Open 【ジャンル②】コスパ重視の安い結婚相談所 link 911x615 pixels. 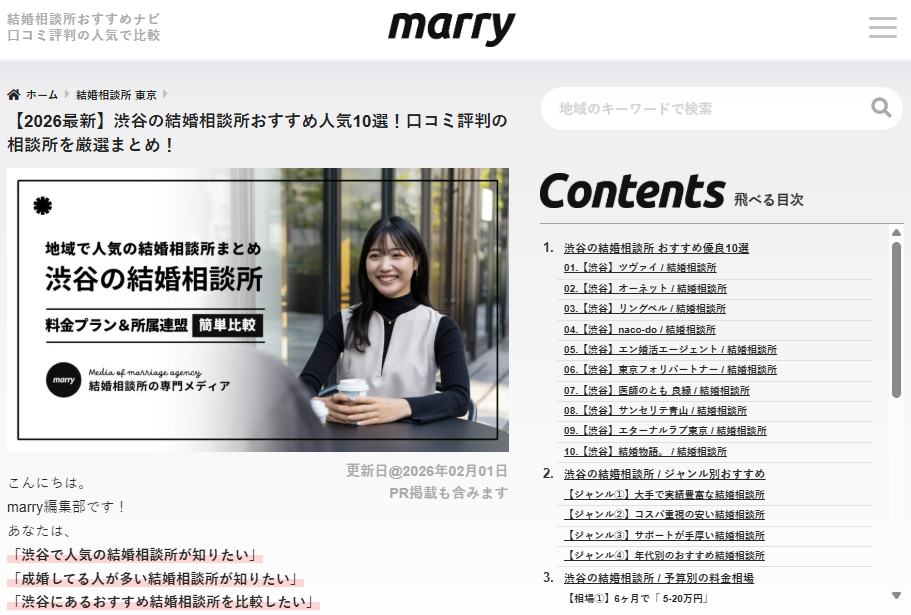tap(664, 514)
